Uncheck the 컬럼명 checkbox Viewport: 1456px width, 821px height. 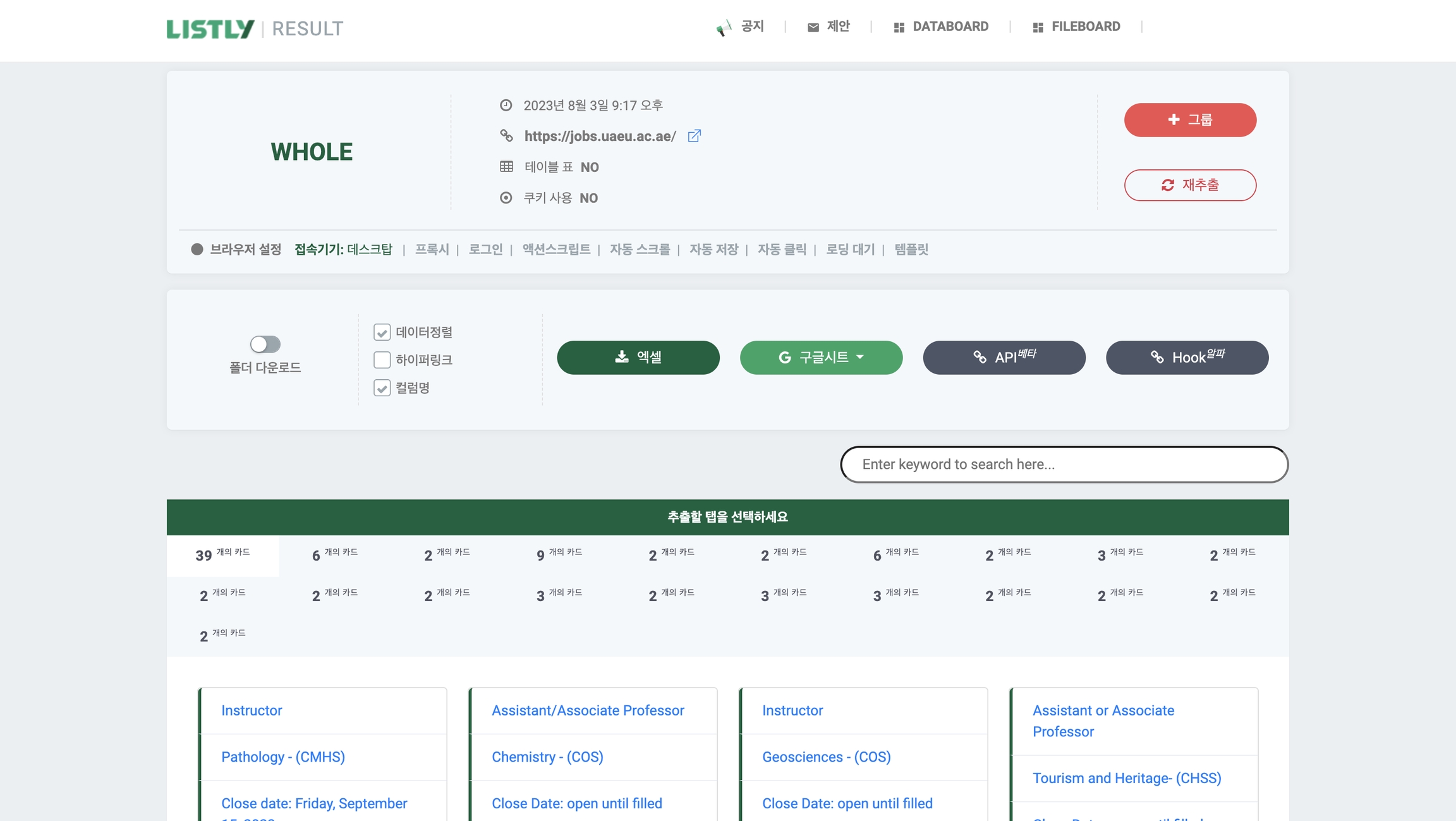(x=382, y=387)
